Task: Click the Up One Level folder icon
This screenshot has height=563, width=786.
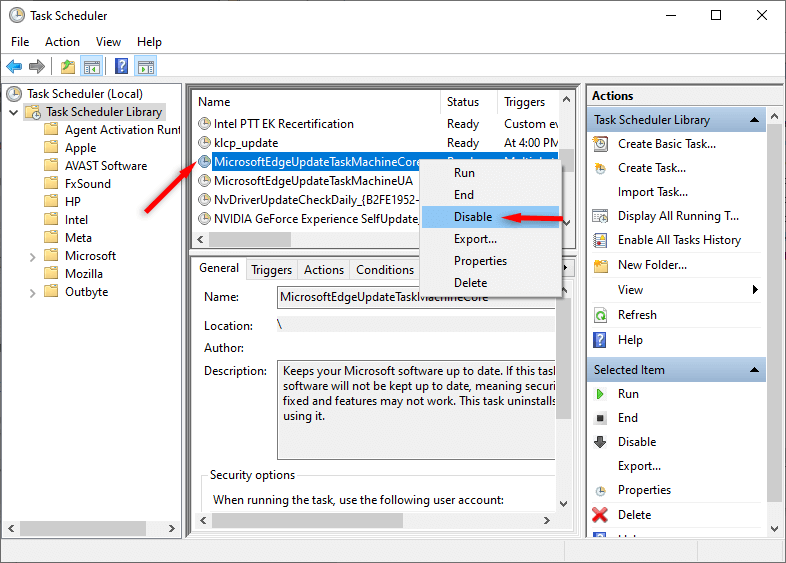Action: click(x=68, y=66)
